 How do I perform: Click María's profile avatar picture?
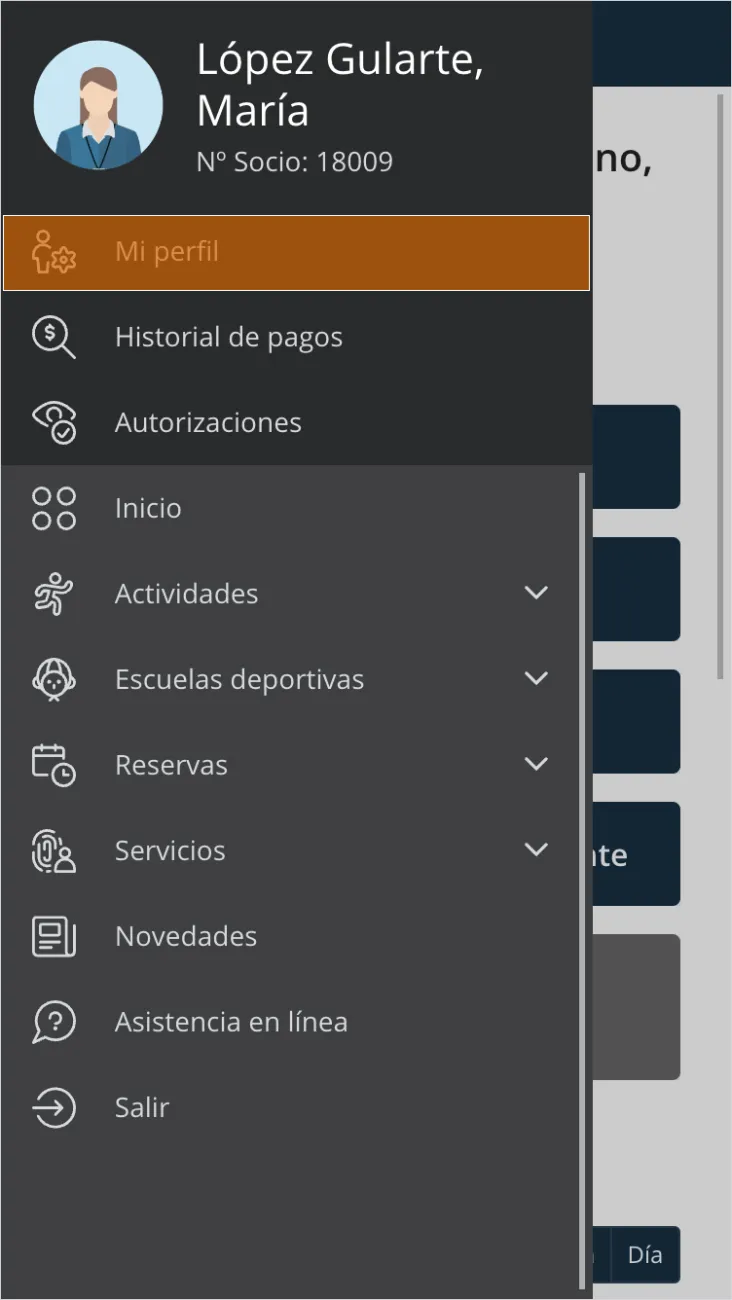pos(98,105)
